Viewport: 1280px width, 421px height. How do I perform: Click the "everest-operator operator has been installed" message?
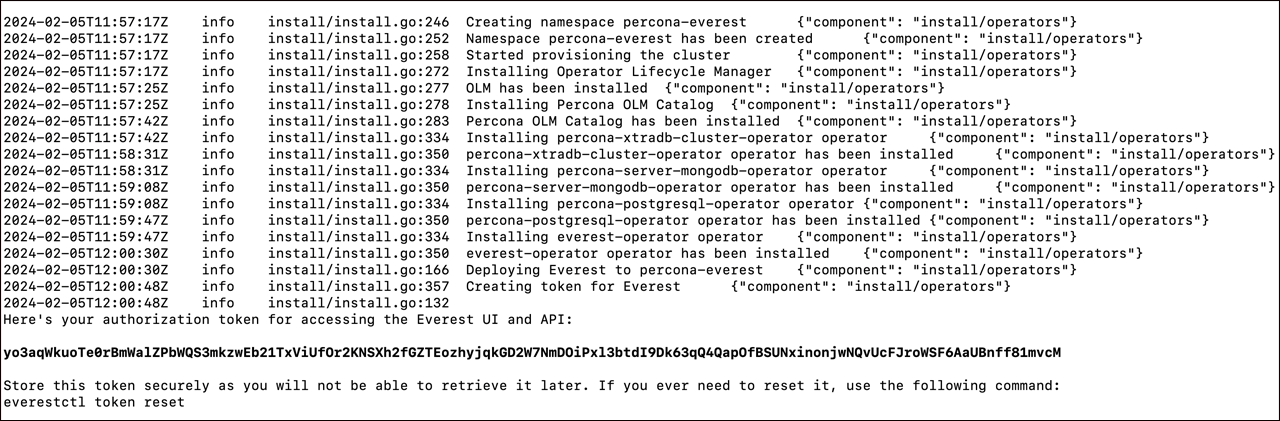tap(647, 253)
